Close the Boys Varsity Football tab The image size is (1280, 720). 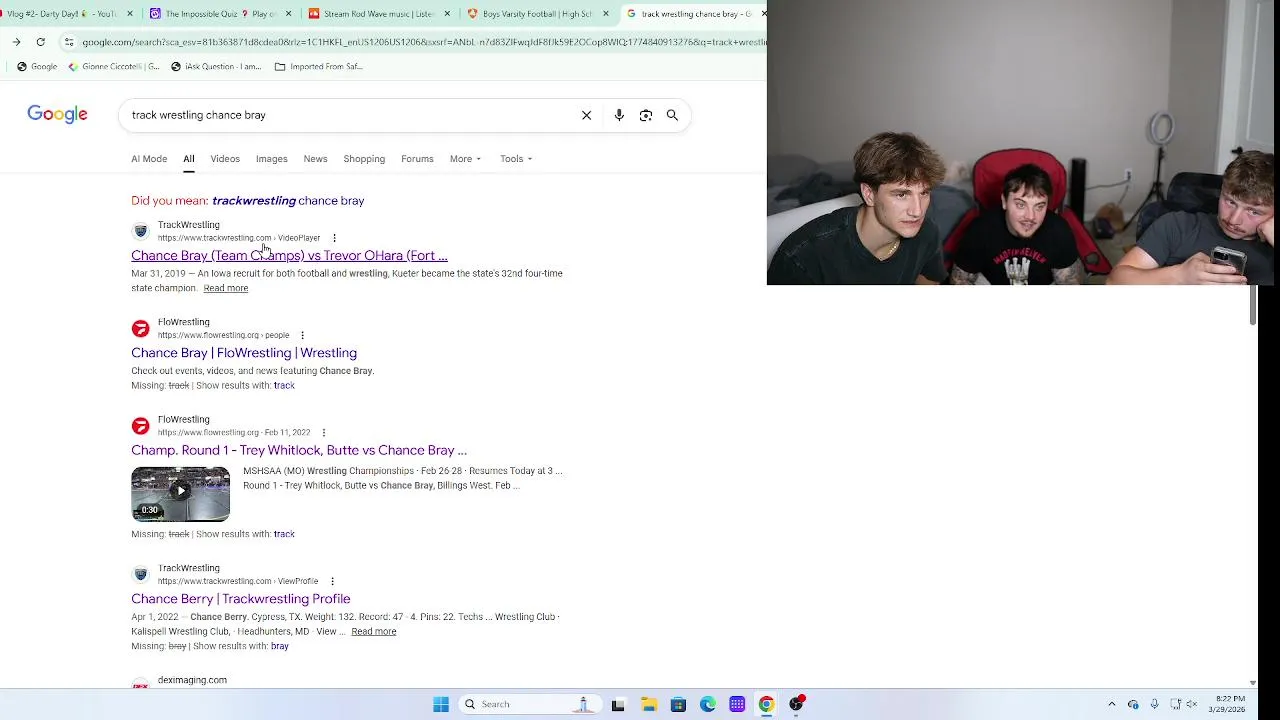click(x=605, y=14)
